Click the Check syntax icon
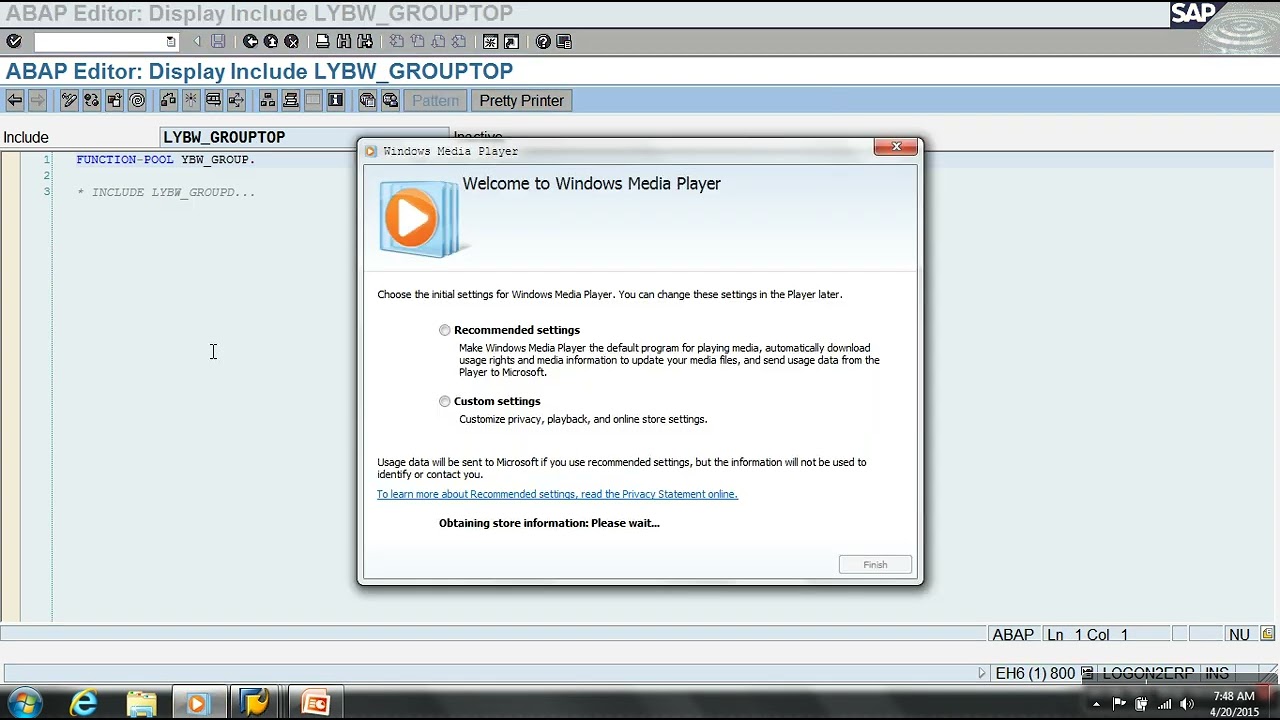The width and height of the screenshot is (1280, 720). pyautogui.click(x=168, y=100)
